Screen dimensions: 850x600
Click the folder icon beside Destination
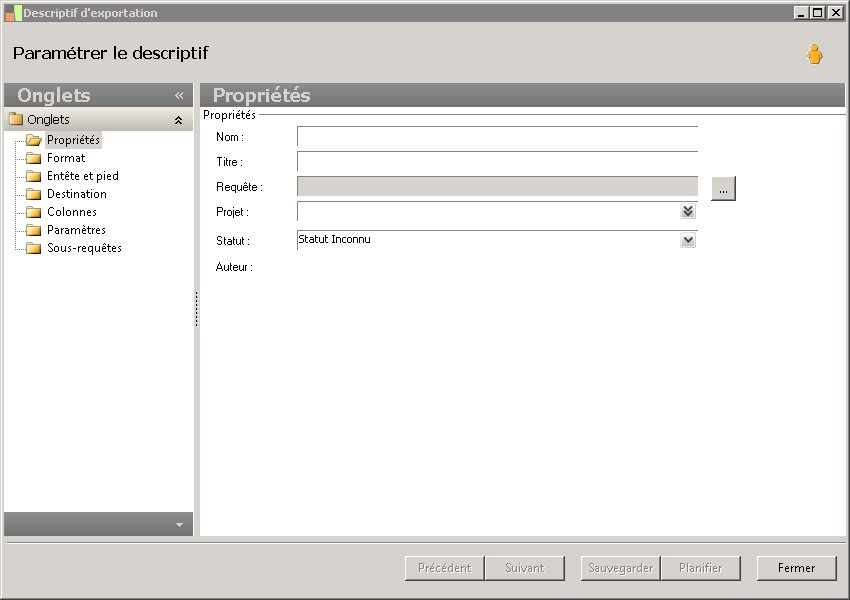34,193
